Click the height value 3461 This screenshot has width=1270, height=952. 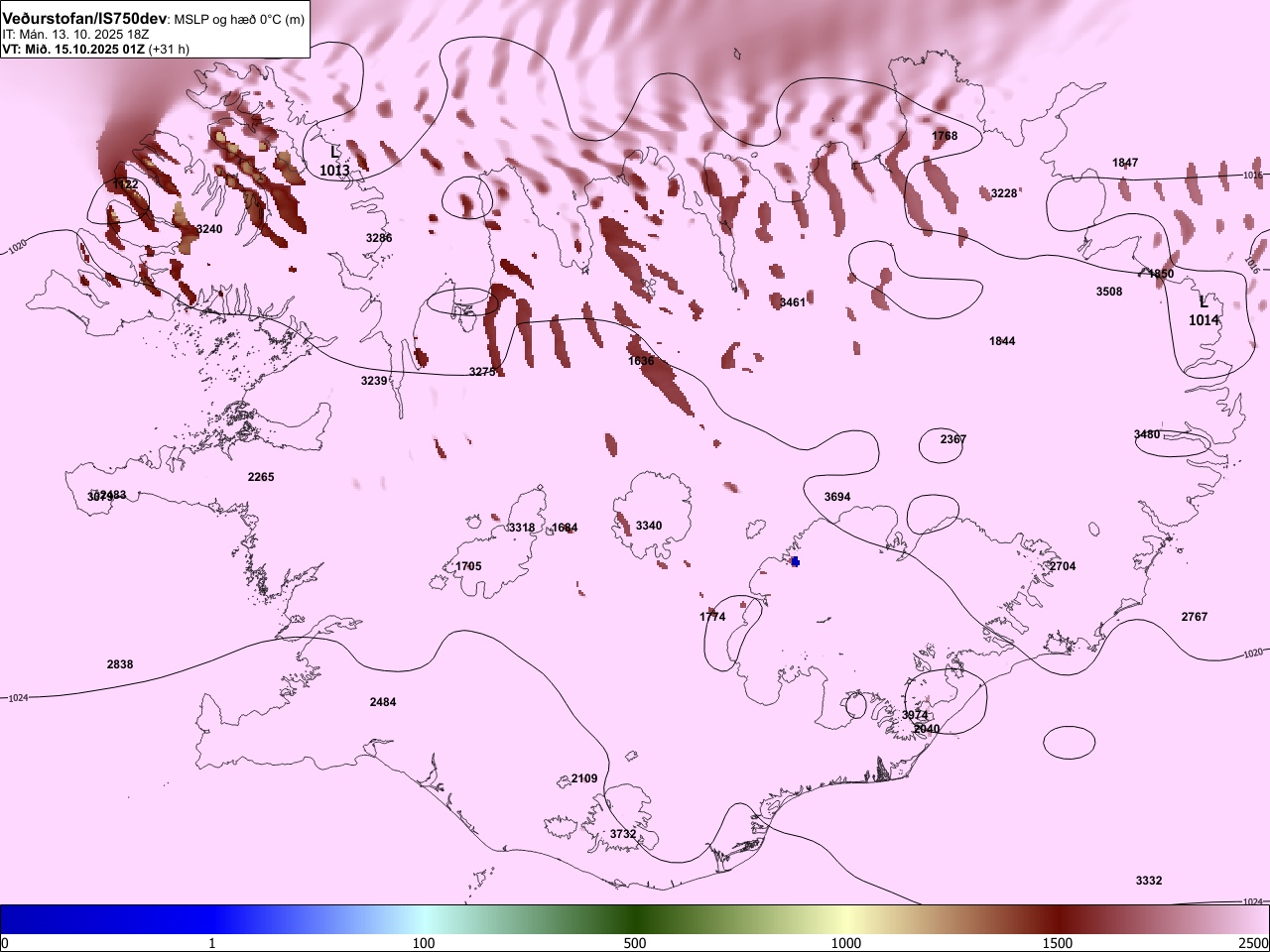[x=793, y=302]
